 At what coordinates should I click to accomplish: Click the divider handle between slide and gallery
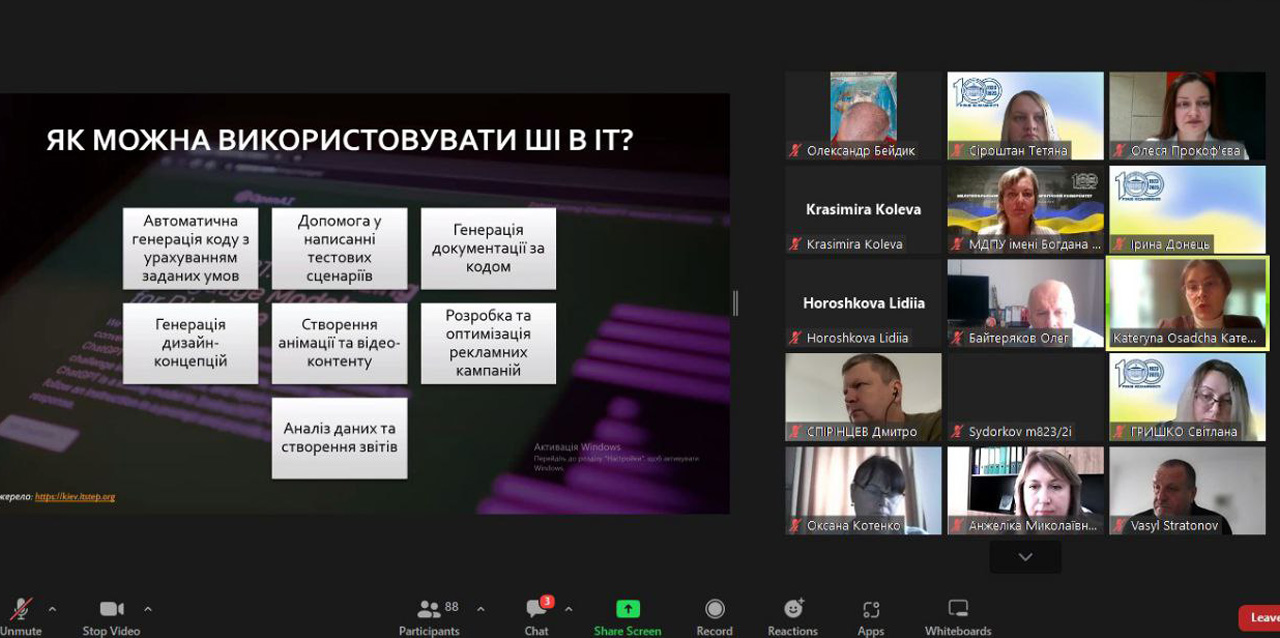tap(736, 303)
